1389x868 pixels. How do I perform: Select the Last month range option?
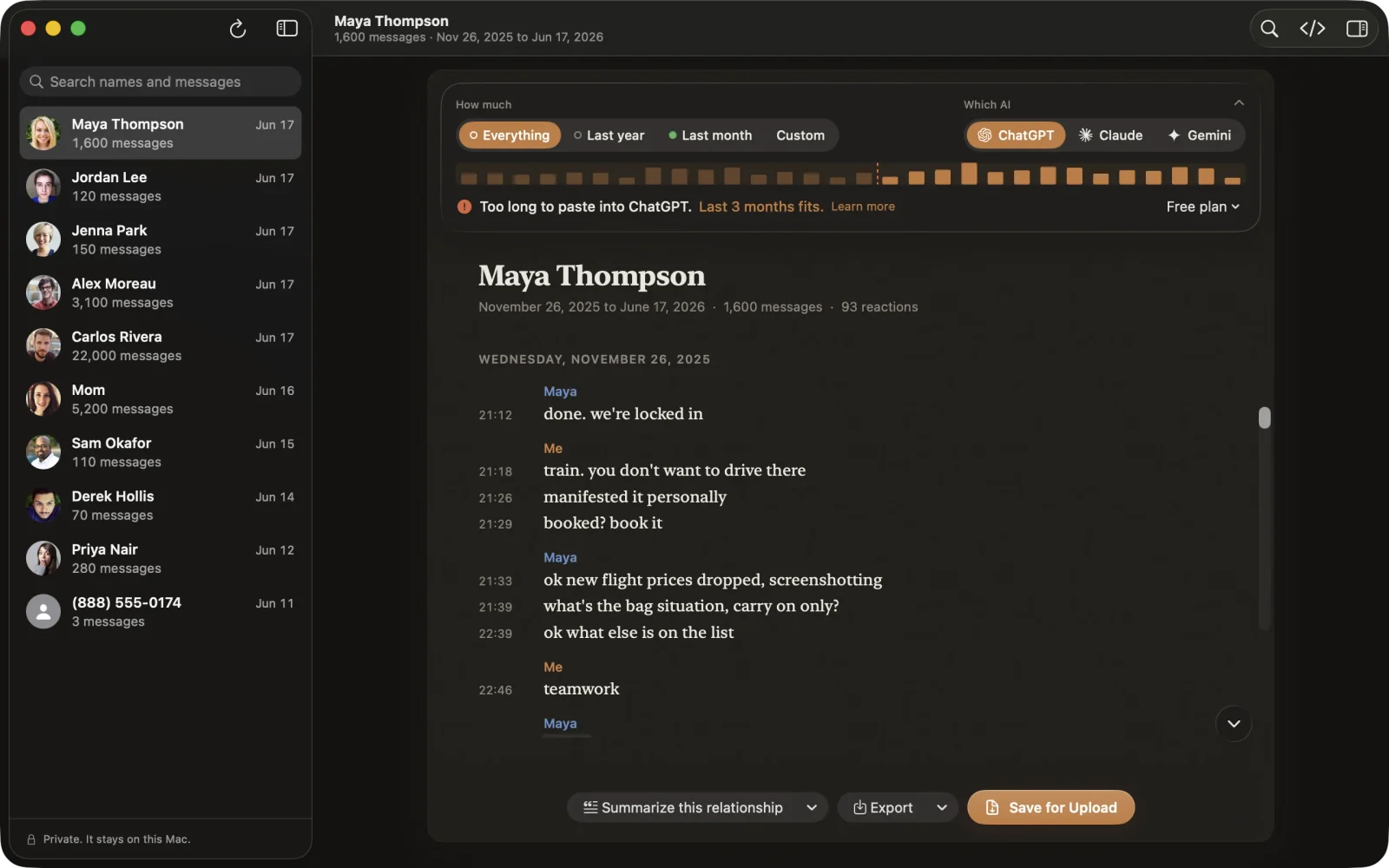coord(710,135)
